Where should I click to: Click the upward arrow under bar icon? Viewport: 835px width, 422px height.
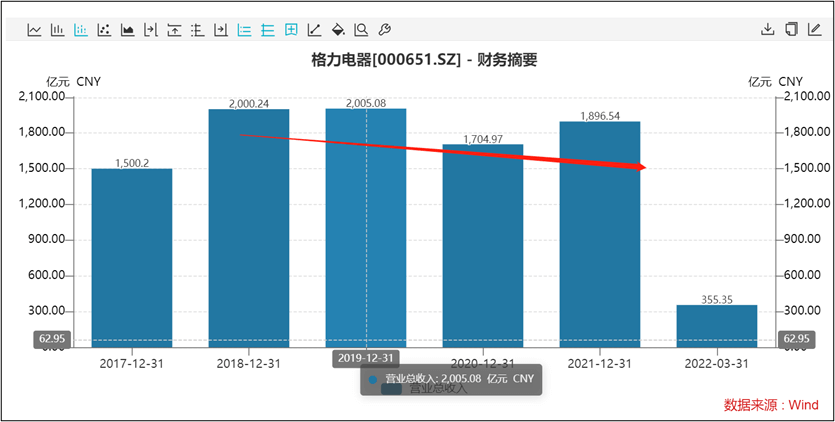click(x=174, y=30)
